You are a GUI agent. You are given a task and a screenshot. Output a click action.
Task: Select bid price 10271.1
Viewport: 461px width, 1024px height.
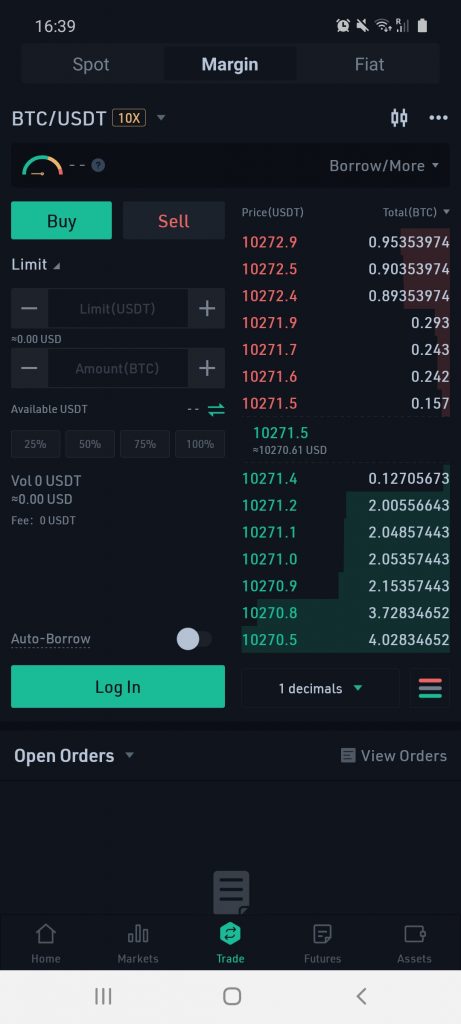point(270,532)
